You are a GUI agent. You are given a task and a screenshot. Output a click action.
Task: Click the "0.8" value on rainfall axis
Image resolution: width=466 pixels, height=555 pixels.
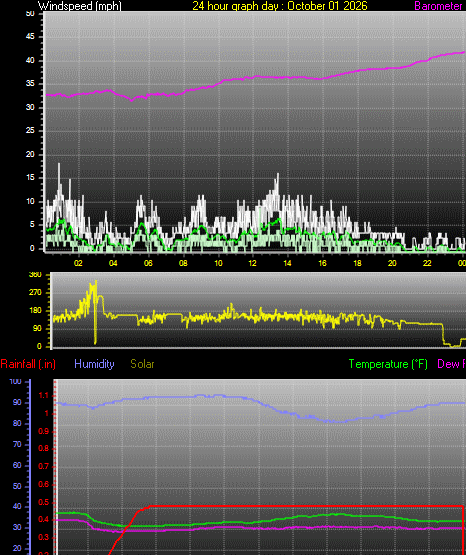point(44,448)
